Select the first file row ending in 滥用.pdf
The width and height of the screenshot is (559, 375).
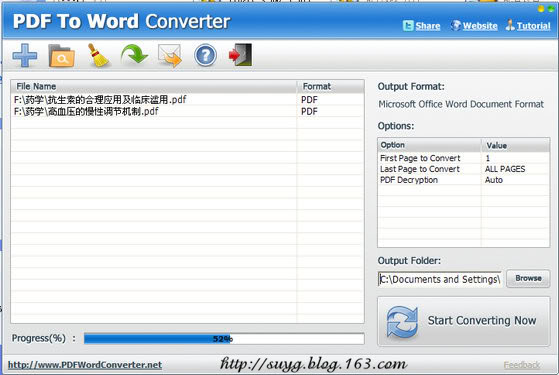click(187, 100)
